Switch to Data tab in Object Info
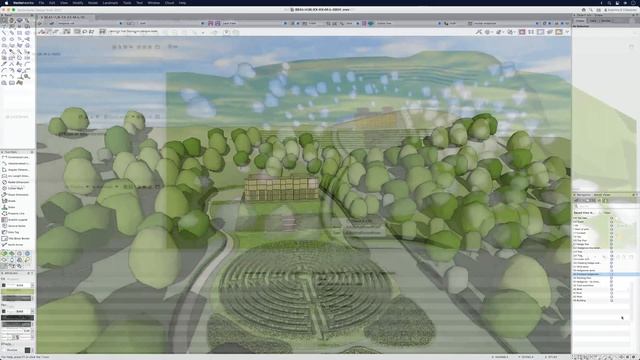Viewport: 640px width, 360px height. (593, 20)
